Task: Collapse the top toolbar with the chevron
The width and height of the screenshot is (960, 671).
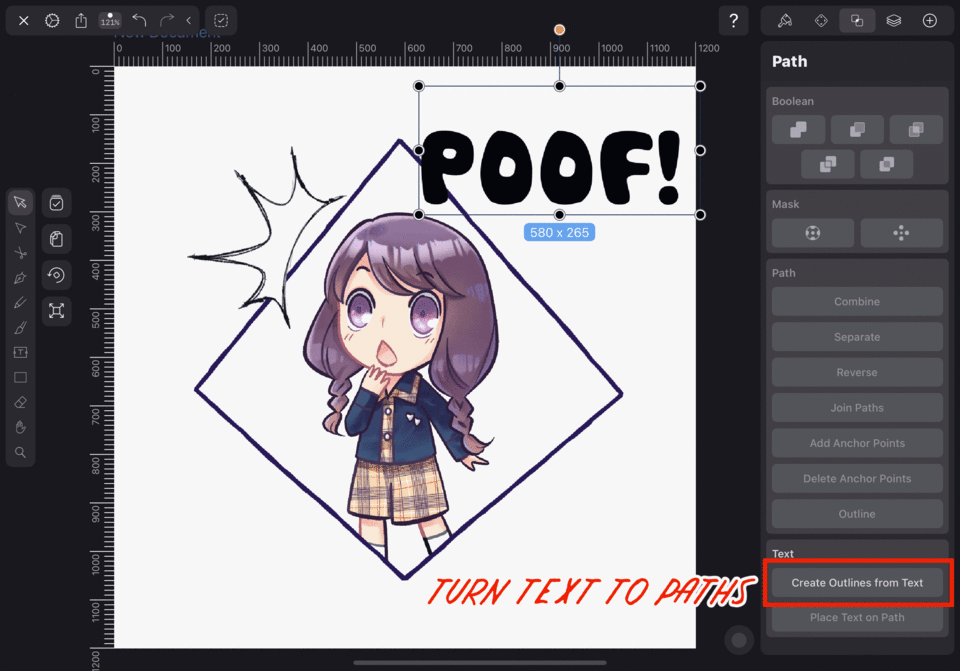Action: 189,20
